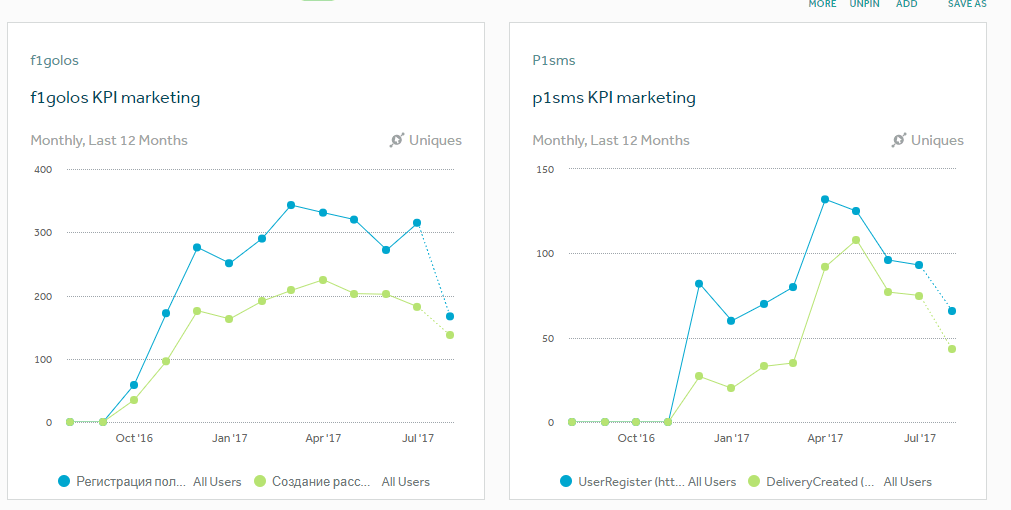The image size is (1011, 510).
Task: Open the p1sms KPI marketing report title
Action: coord(614,98)
